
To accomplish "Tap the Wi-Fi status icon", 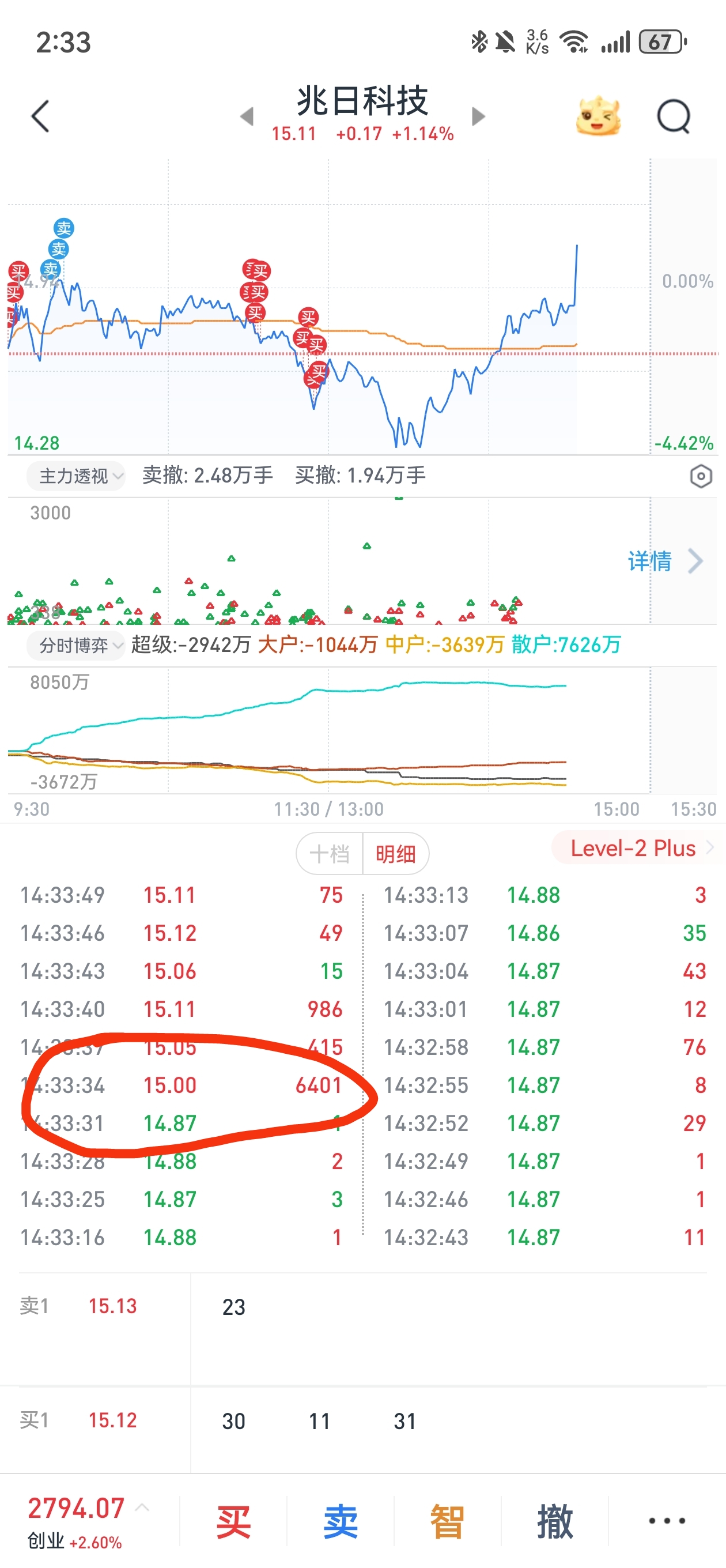I will tap(573, 42).
